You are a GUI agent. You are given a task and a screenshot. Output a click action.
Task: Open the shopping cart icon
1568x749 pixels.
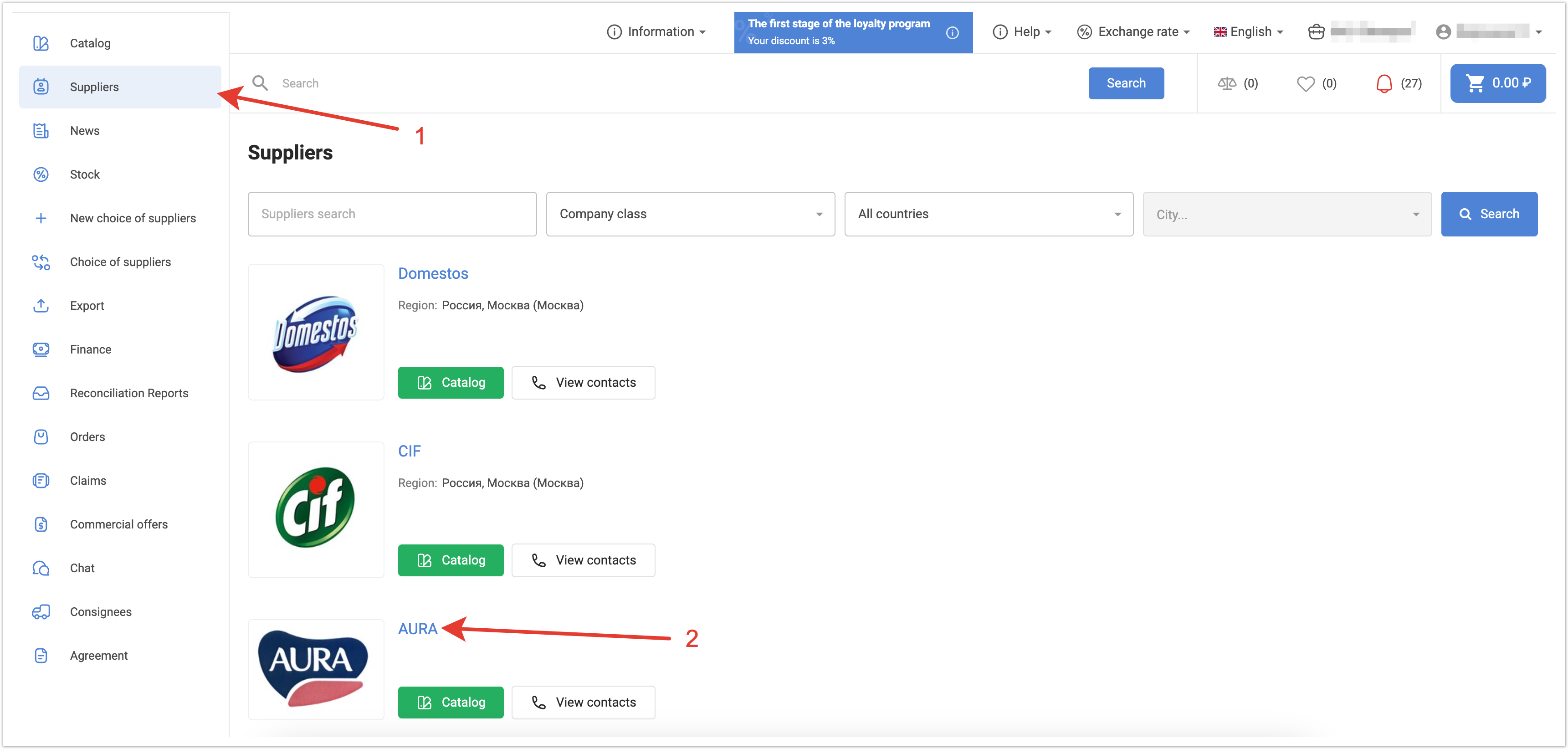[x=1476, y=83]
